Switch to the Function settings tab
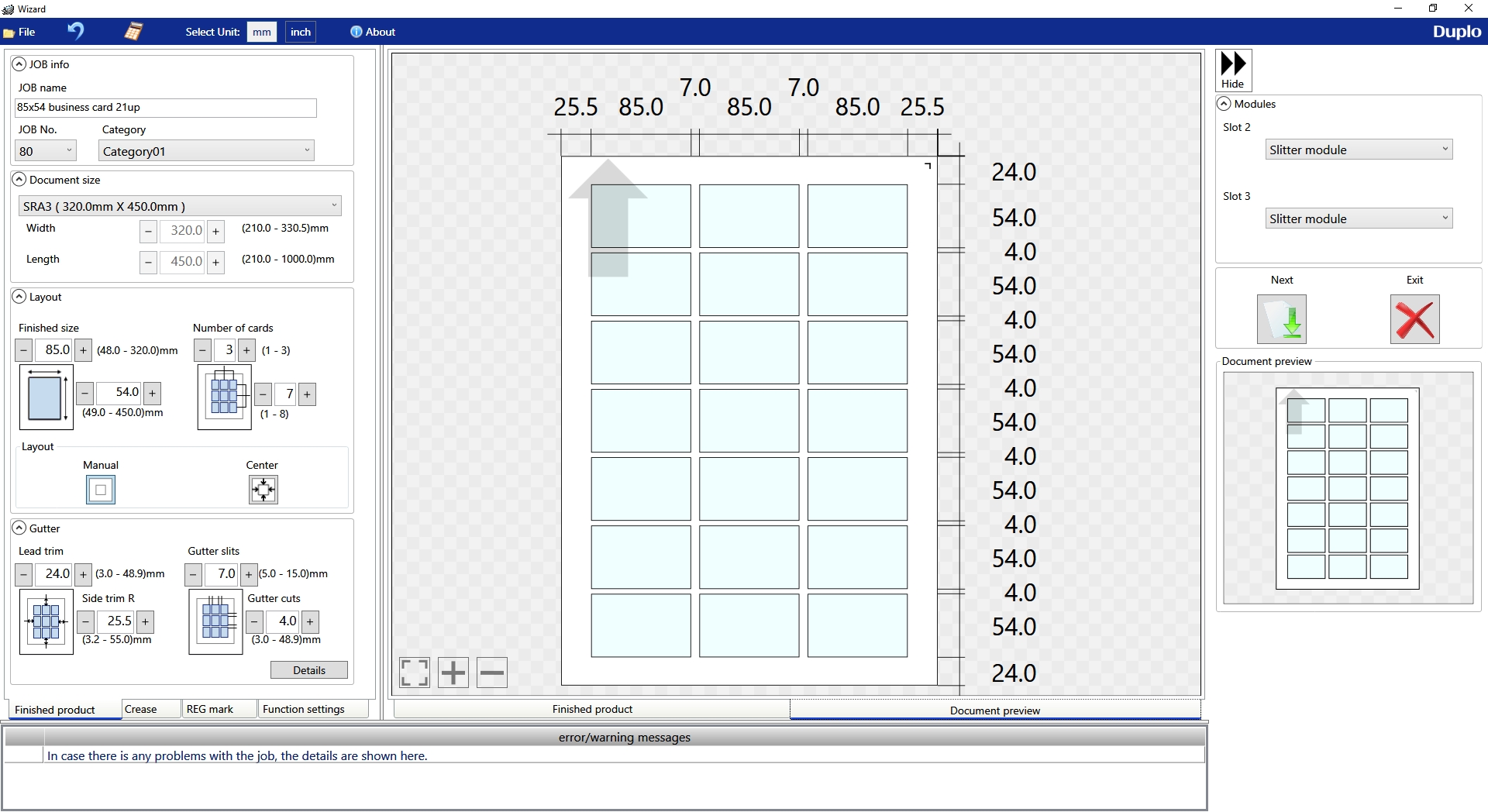This screenshot has width=1488, height=812. point(313,709)
